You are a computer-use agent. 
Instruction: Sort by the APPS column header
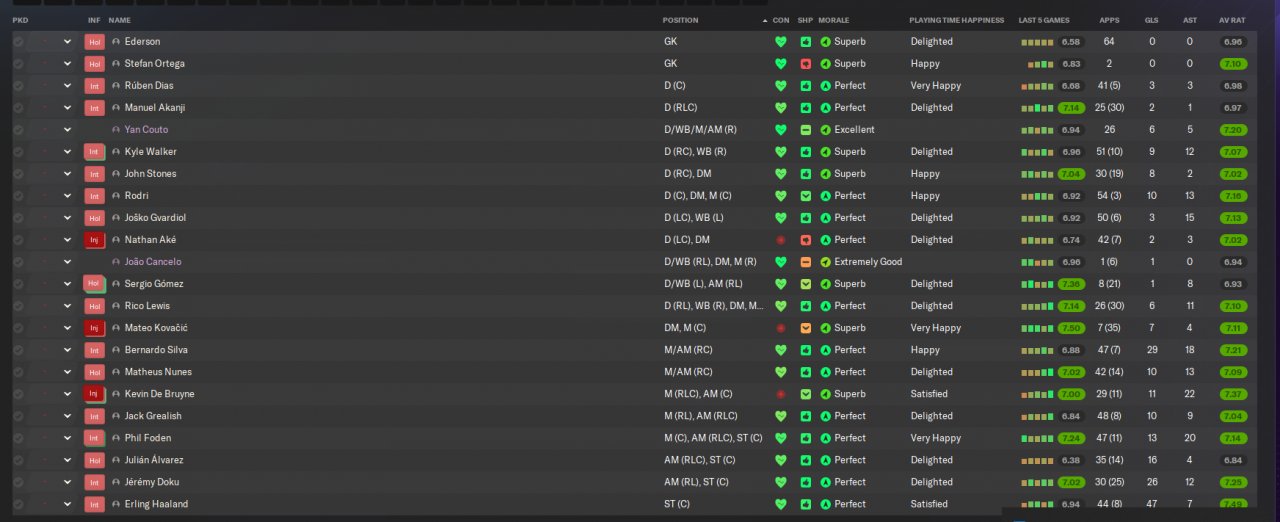click(1109, 20)
